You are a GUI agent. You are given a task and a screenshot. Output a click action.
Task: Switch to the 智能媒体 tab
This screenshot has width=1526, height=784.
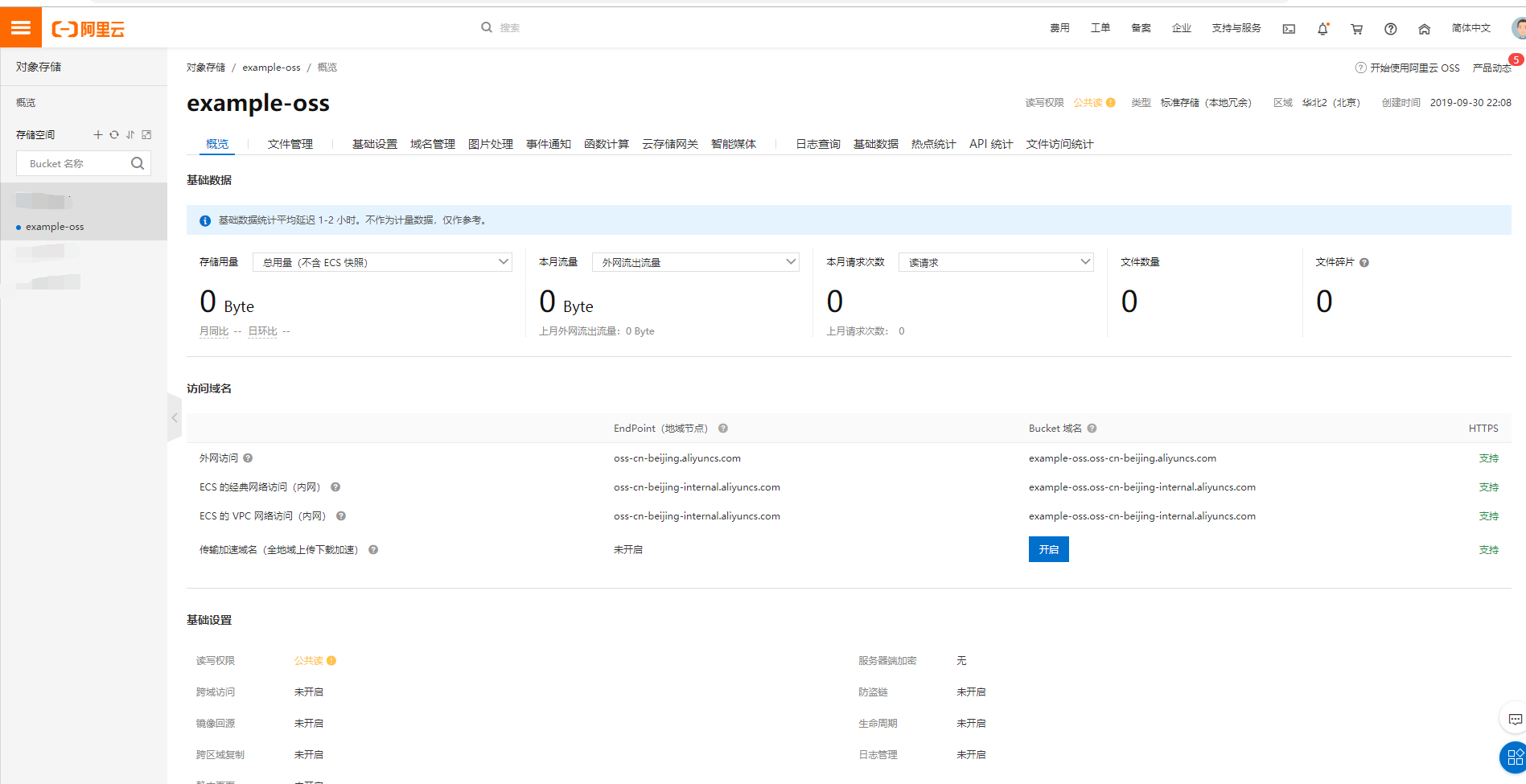[734, 144]
